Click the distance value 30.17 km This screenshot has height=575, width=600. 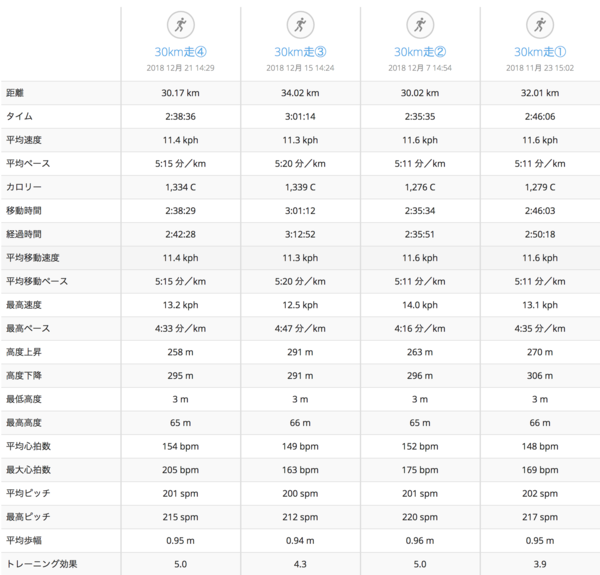point(181,93)
